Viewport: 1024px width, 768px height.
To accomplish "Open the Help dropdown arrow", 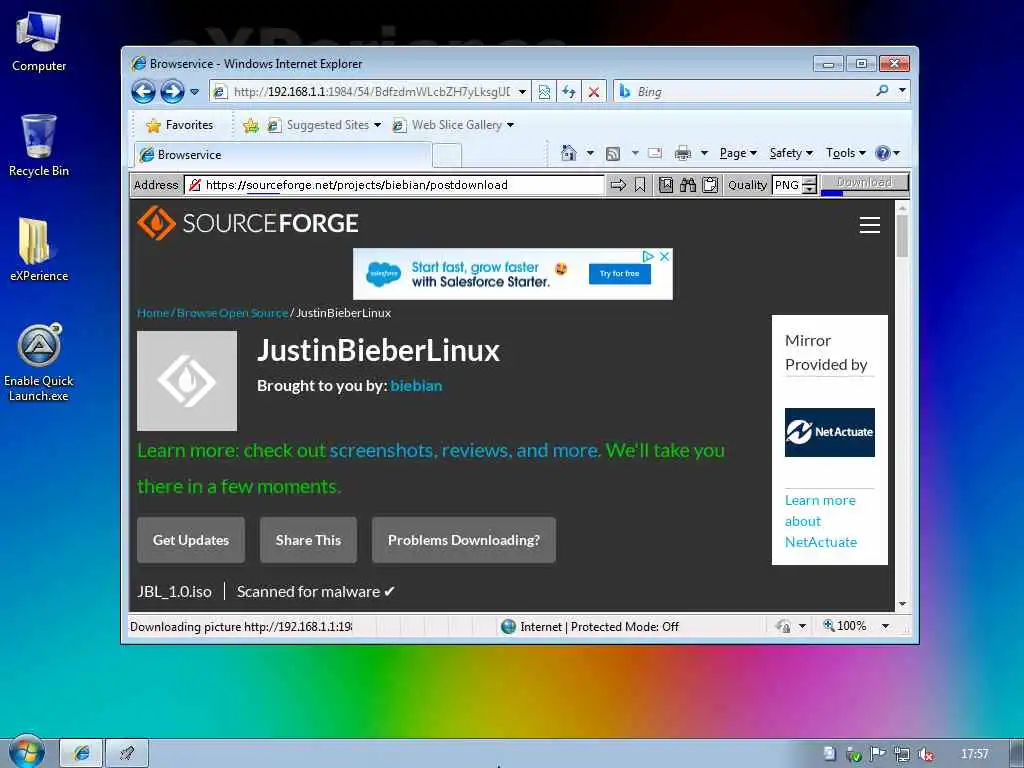I will tap(897, 153).
